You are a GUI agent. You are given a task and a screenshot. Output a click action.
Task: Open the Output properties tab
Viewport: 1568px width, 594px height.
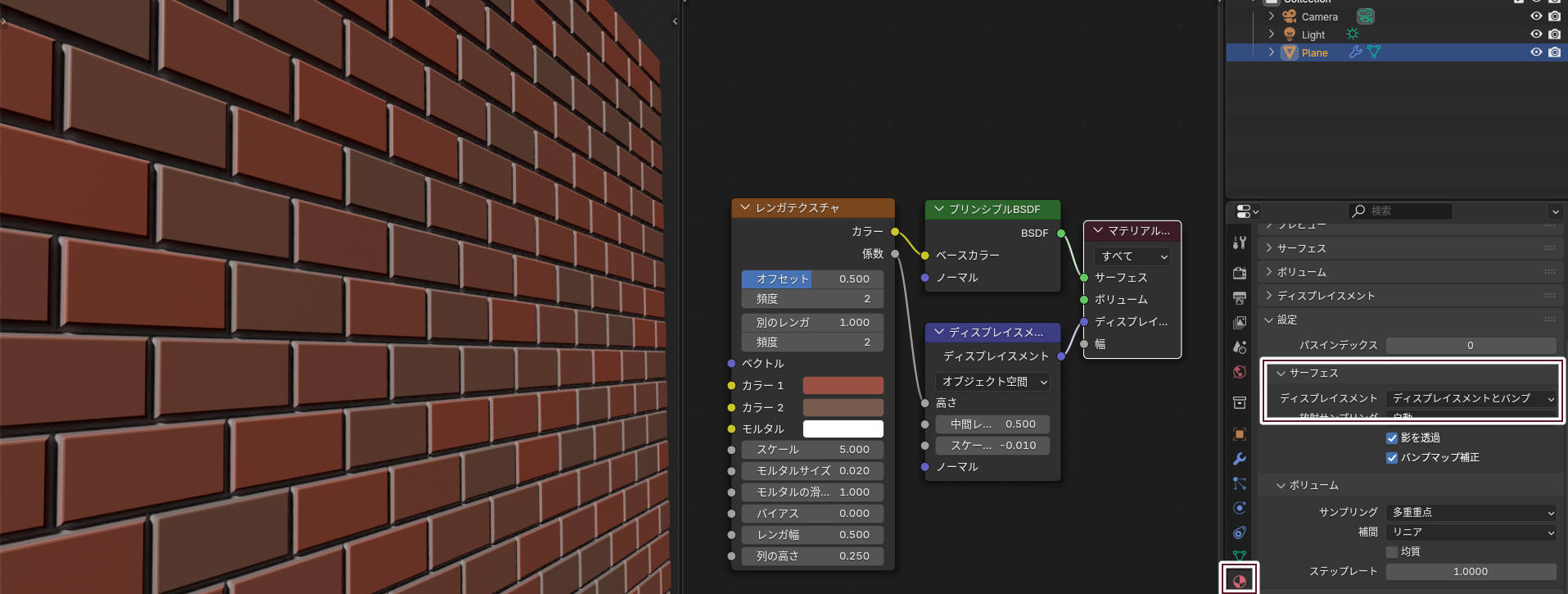[1240, 297]
